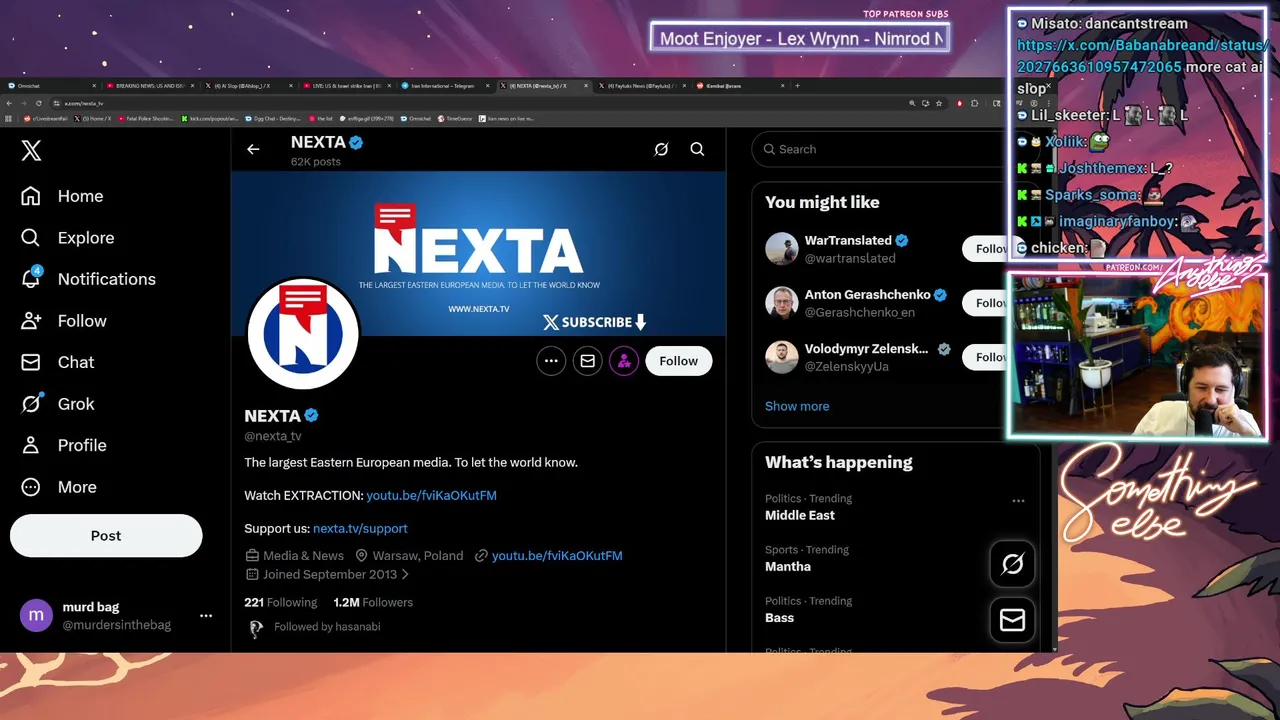Click the Post button
This screenshot has height=720, width=1280.
point(106,536)
